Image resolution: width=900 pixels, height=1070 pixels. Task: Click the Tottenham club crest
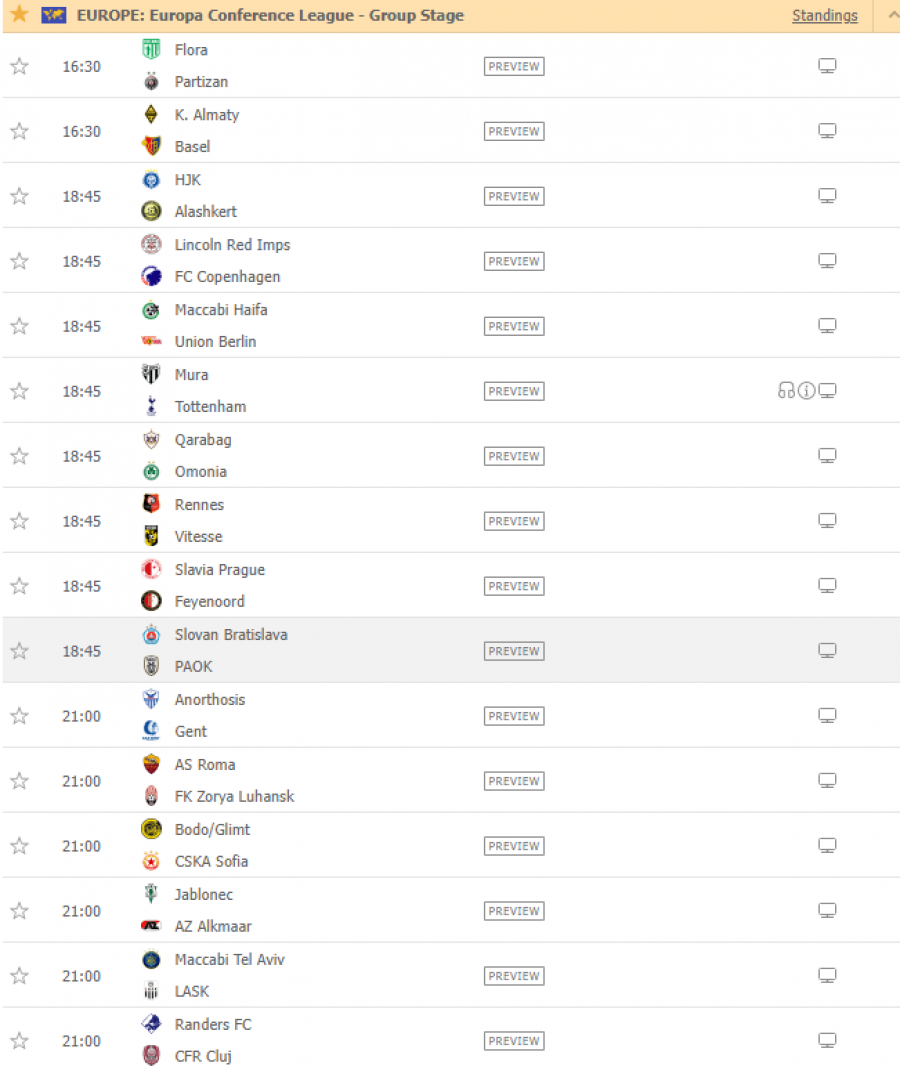tap(151, 406)
